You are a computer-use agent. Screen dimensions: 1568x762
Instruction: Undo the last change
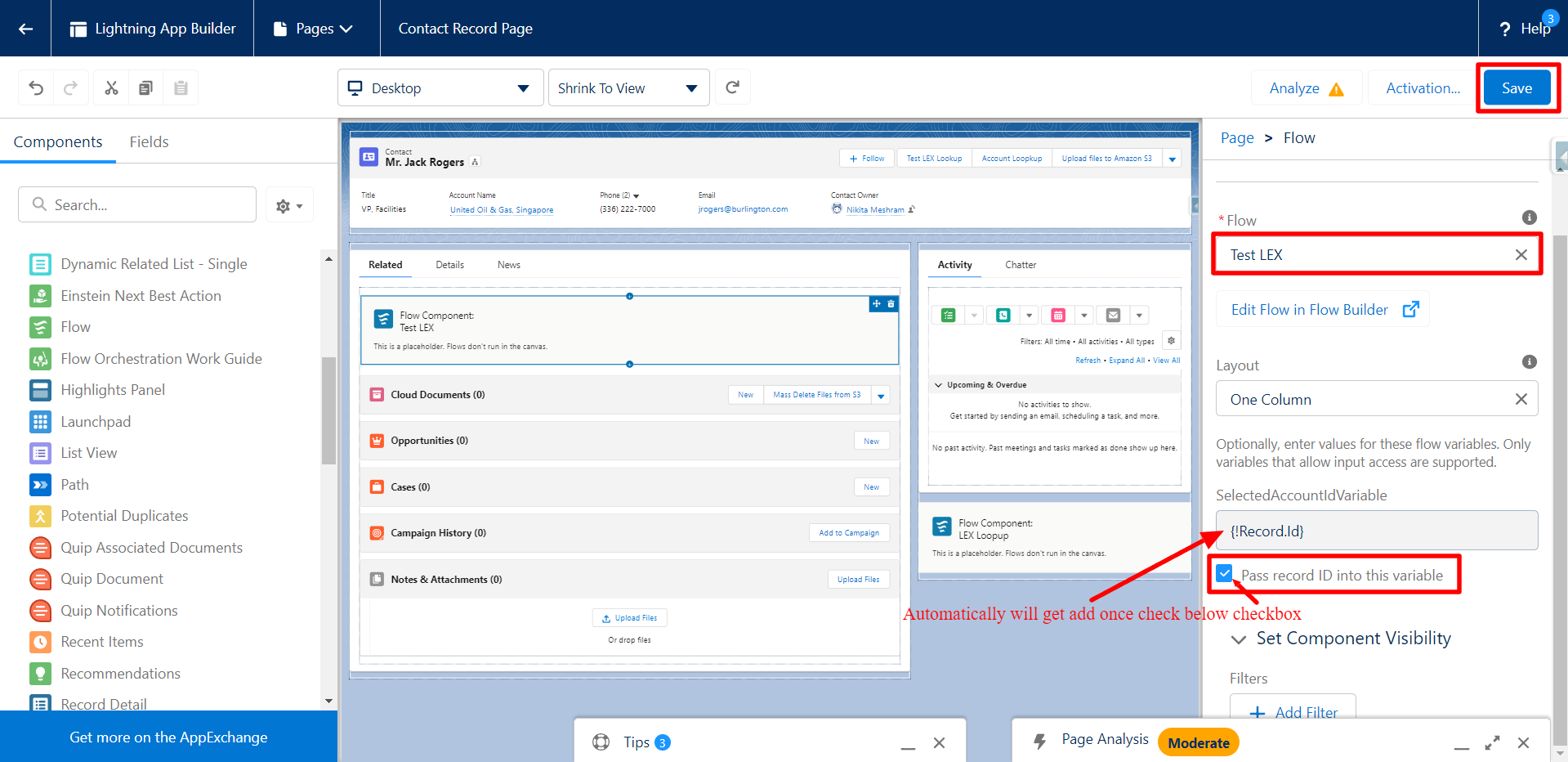[x=36, y=87]
